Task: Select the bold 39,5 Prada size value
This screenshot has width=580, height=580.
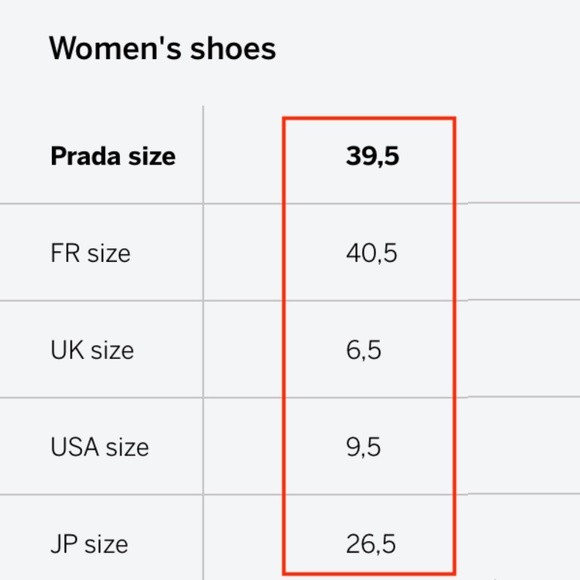Action: (372, 156)
